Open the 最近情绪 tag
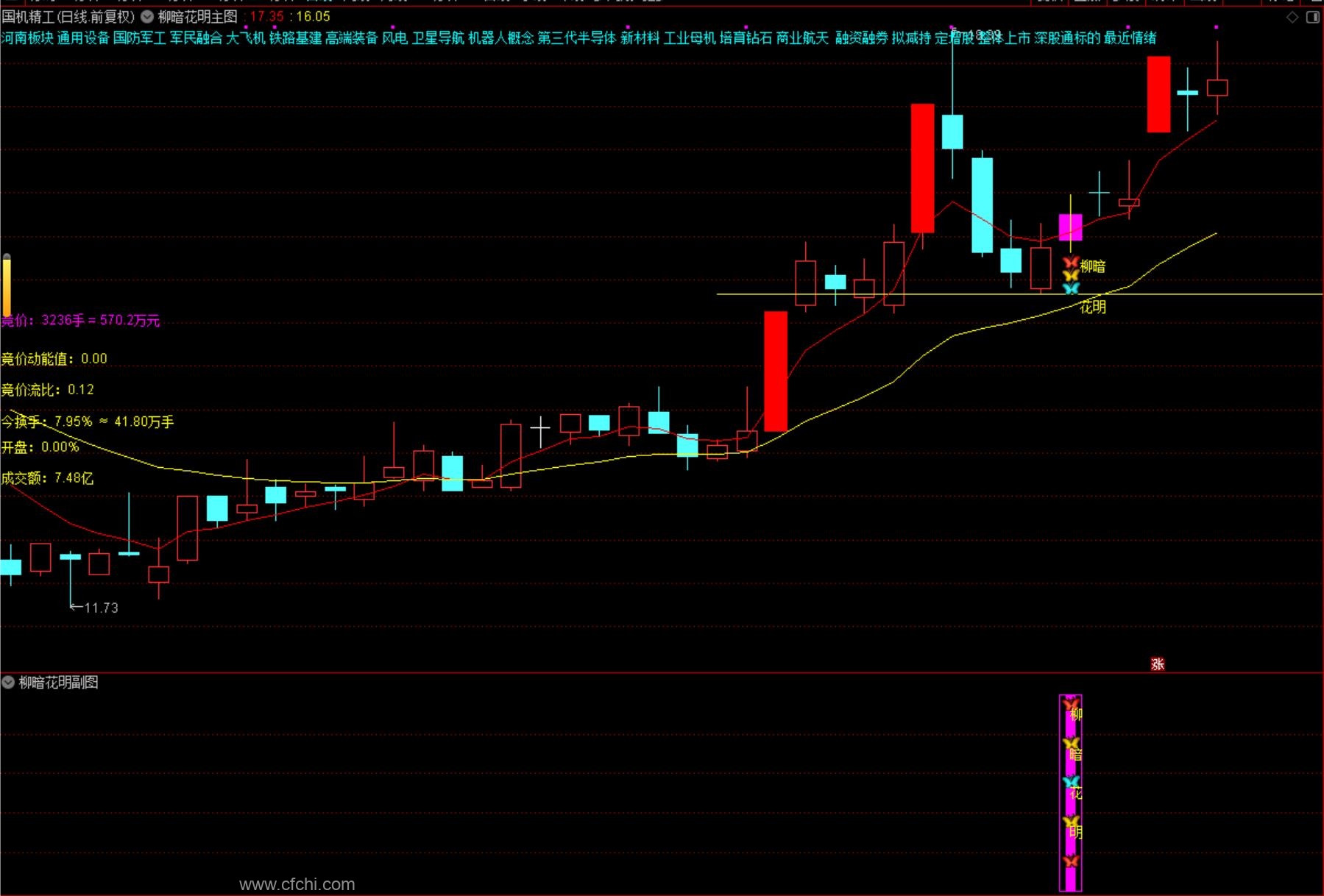 [x=1130, y=38]
